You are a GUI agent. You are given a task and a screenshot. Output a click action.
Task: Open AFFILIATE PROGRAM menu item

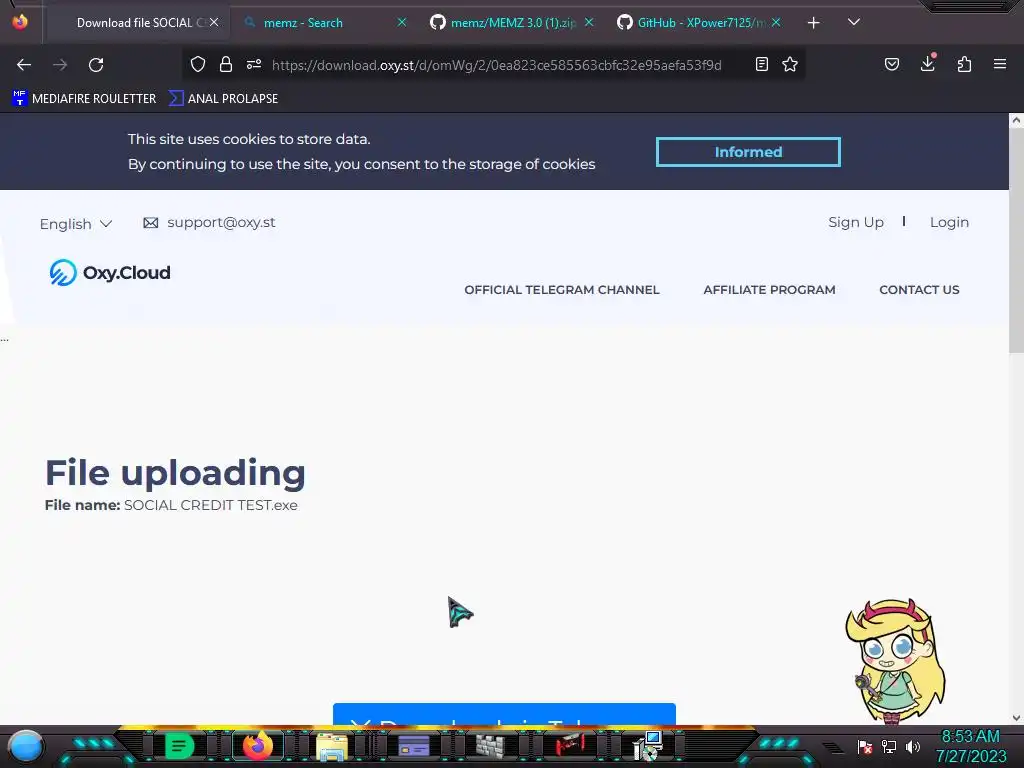click(769, 290)
